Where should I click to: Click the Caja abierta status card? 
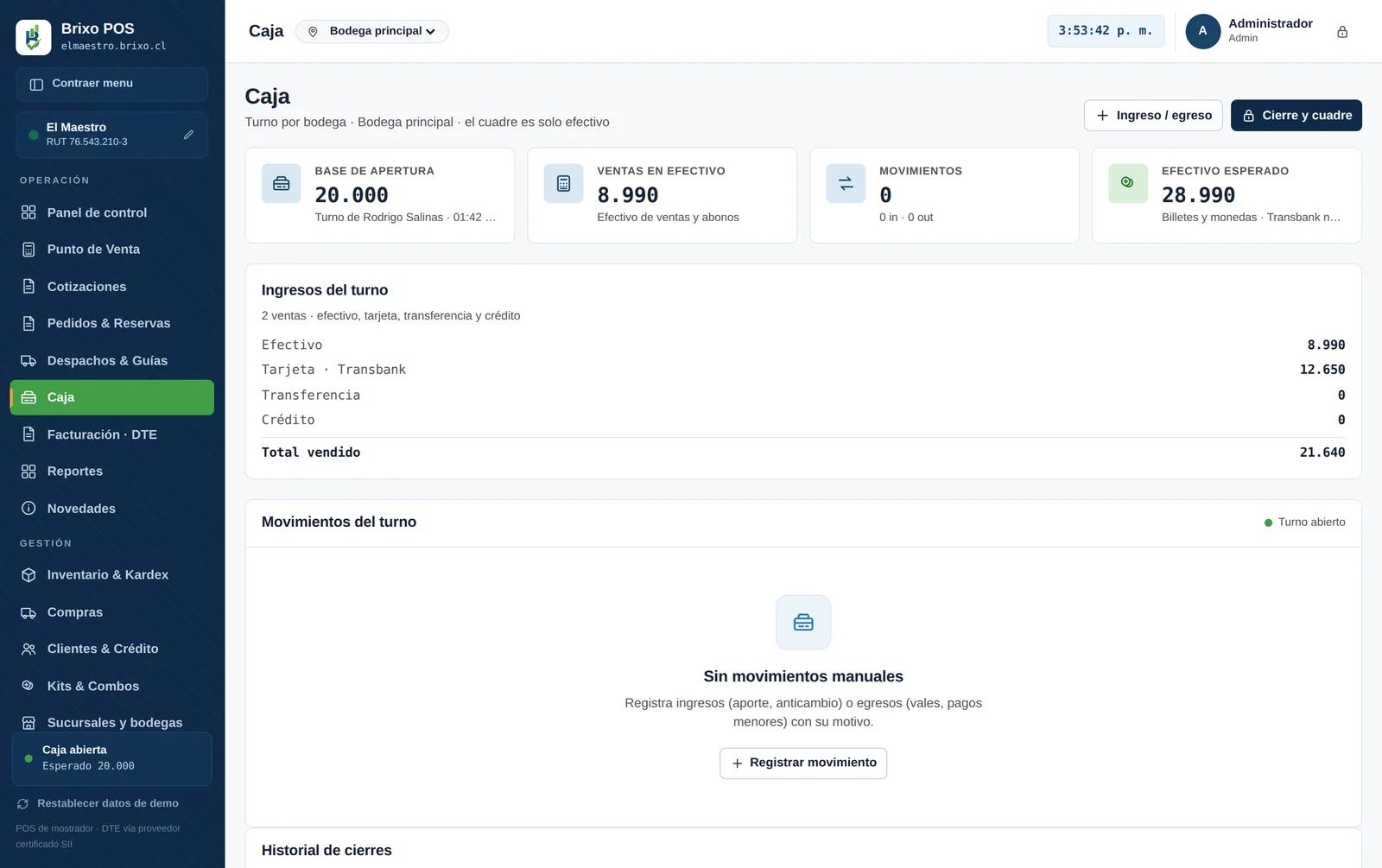coord(111,759)
